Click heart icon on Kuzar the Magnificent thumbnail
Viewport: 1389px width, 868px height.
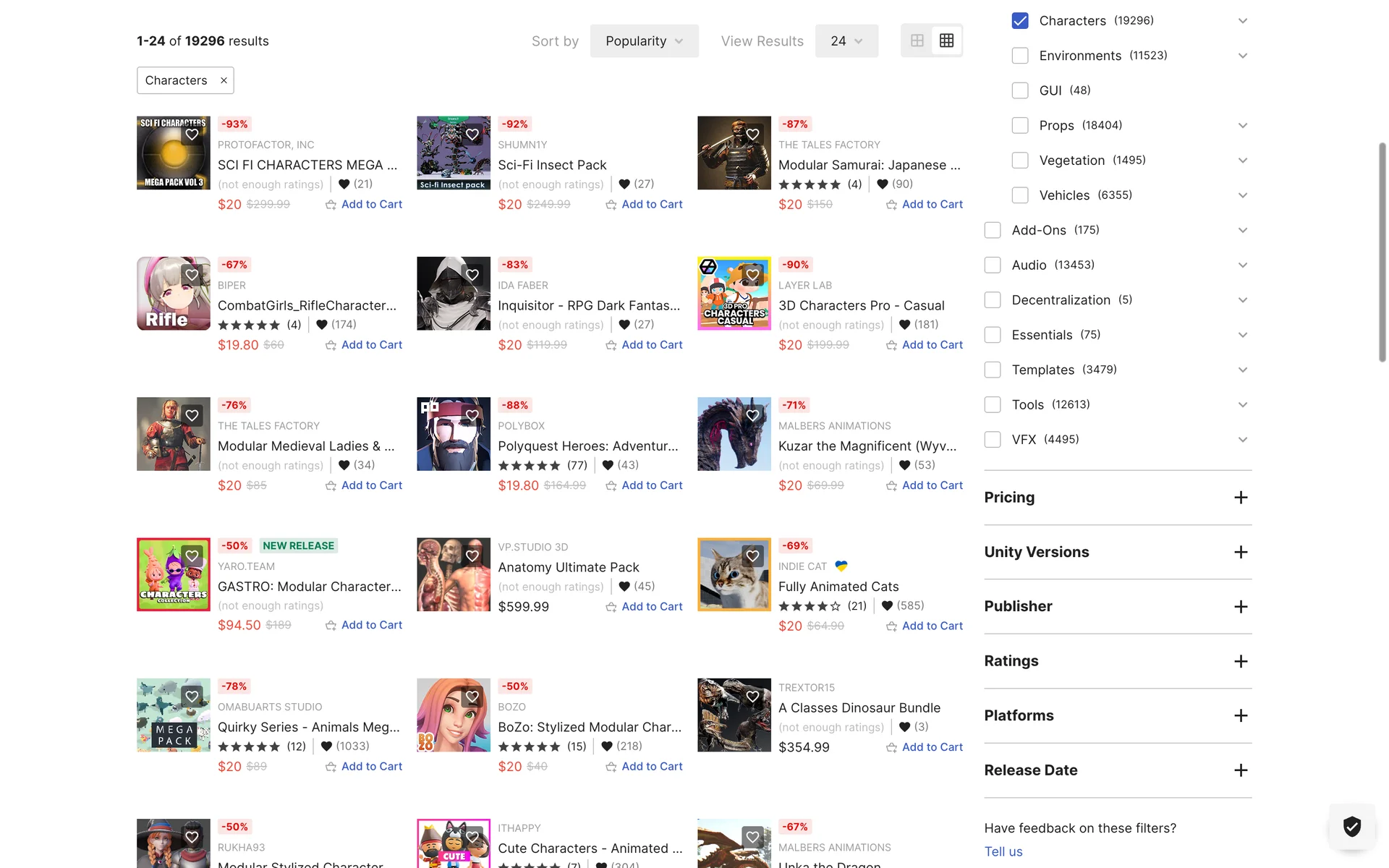tap(752, 415)
